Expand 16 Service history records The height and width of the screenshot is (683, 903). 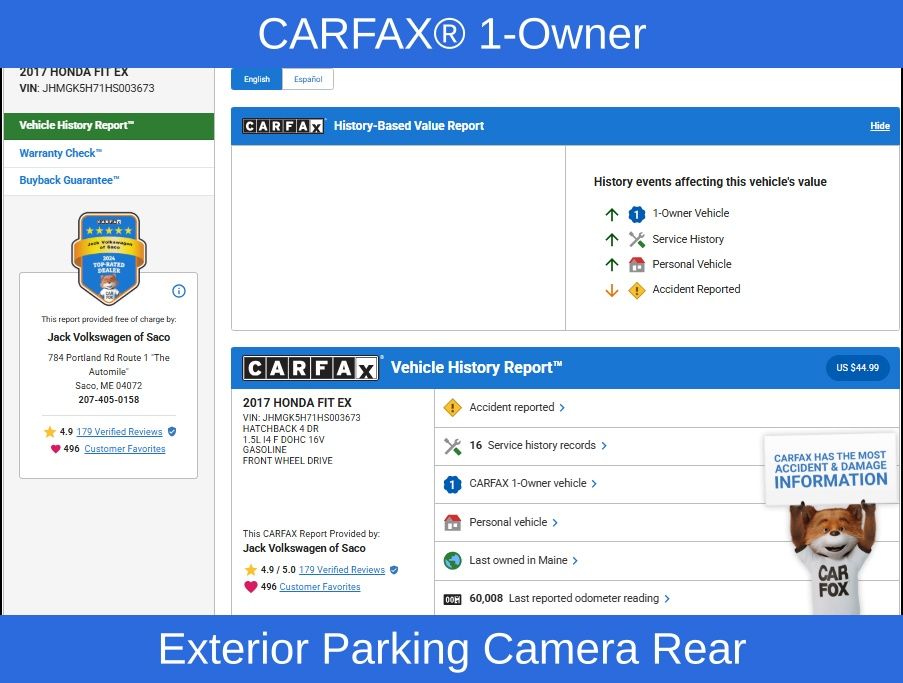(x=540, y=446)
